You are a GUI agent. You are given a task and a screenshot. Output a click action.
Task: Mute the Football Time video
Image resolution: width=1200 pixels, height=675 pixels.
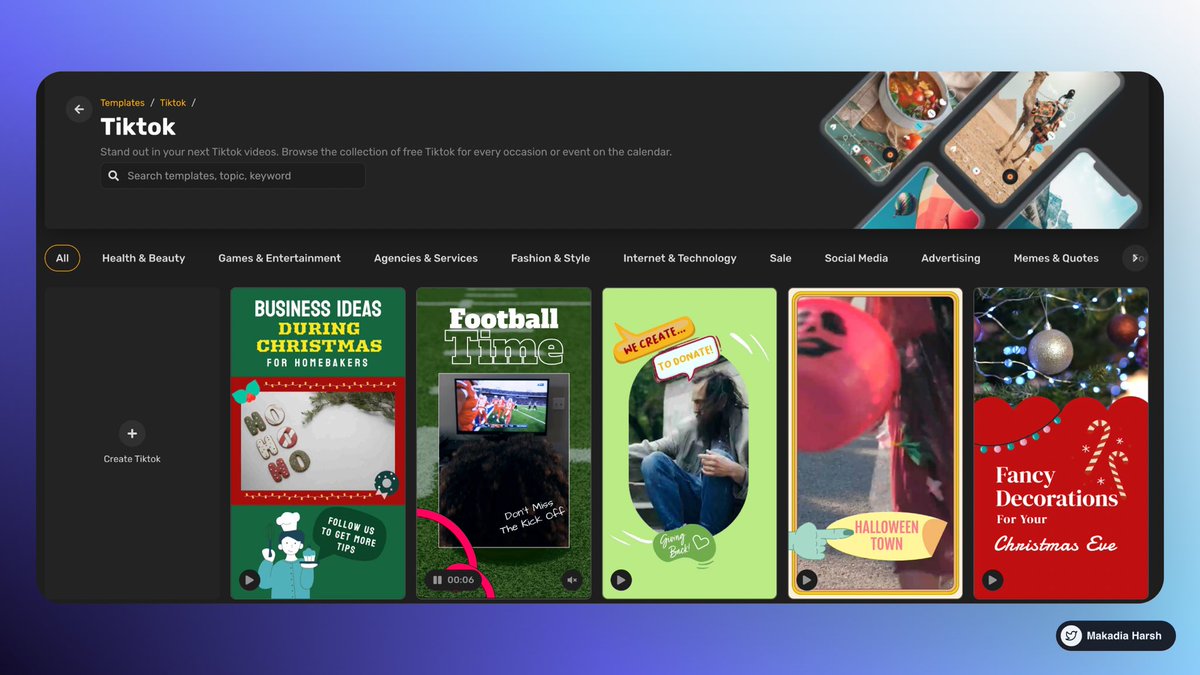click(x=572, y=580)
